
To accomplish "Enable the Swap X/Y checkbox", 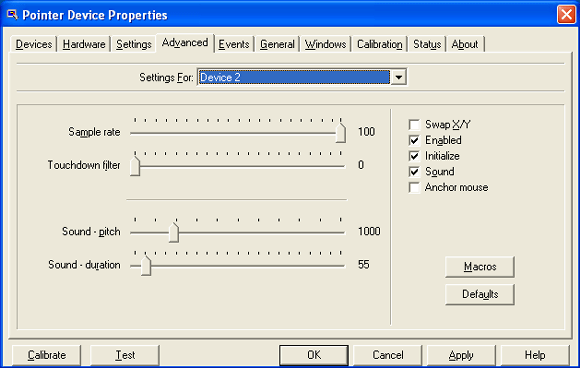I will (x=414, y=125).
